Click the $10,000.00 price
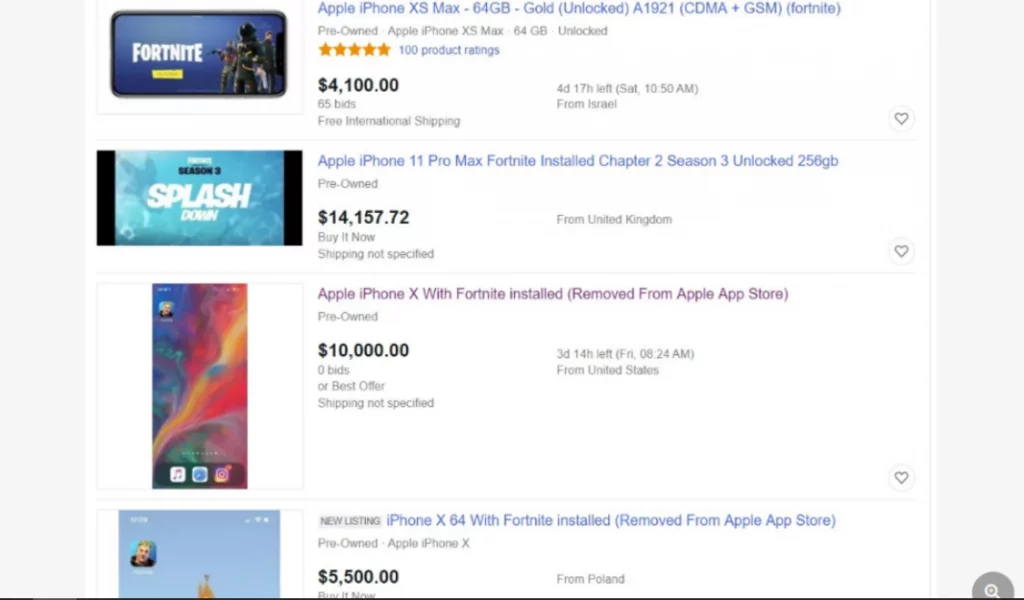The height and width of the screenshot is (600, 1024). coord(363,351)
